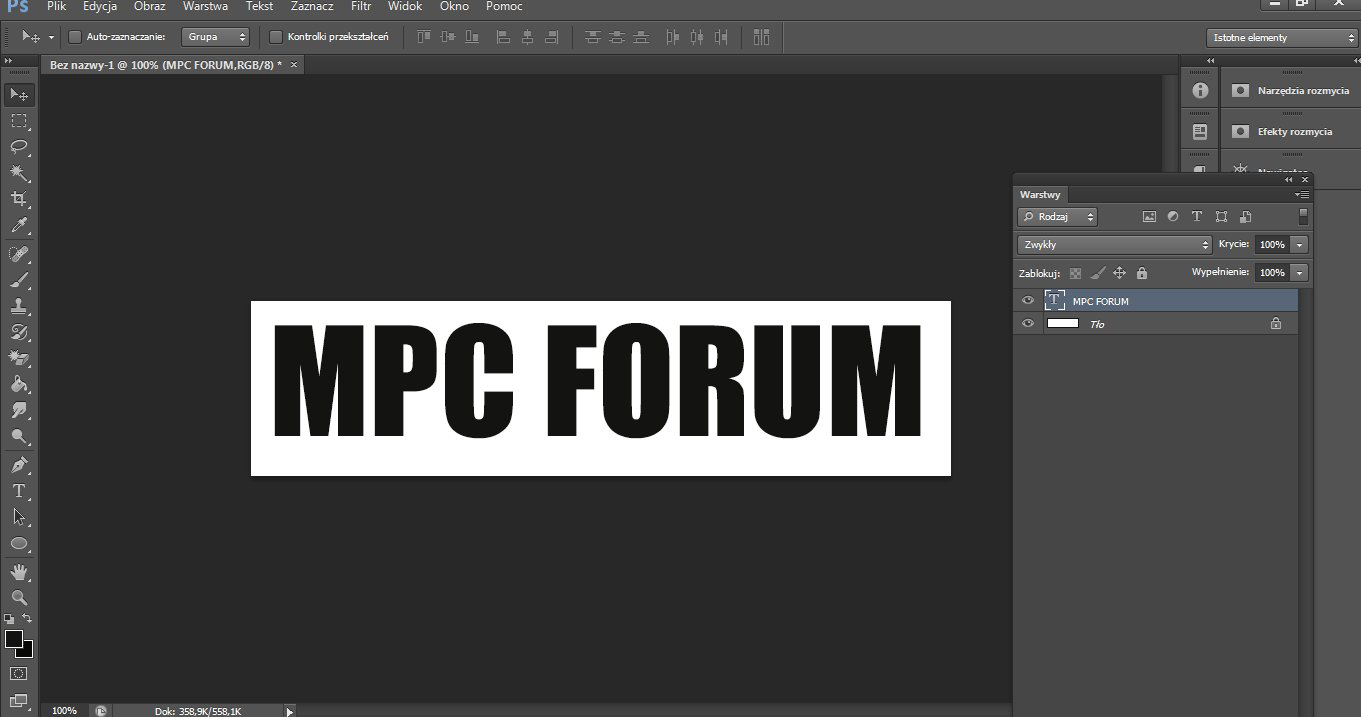This screenshot has height=717, width=1361.
Task: Select the Clone Stamp tool
Action: tap(19, 306)
